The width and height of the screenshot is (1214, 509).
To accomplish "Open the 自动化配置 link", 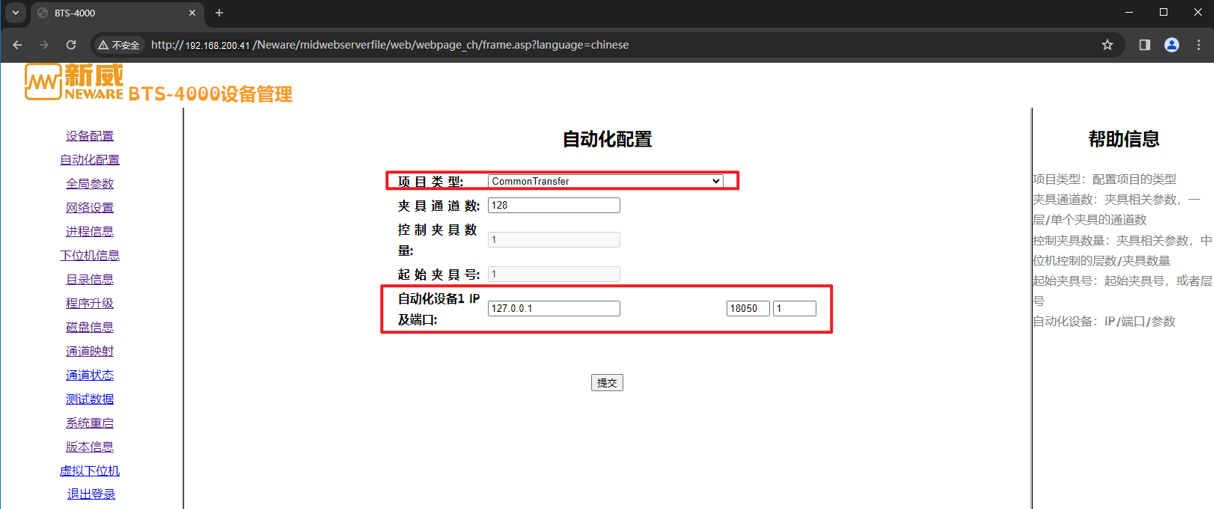I will click(90, 160).
